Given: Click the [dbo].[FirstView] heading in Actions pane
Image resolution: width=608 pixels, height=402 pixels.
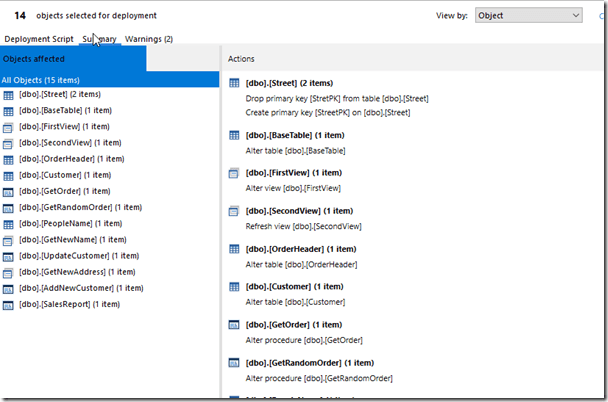Looking at the screenshot, I should pyautogui.click(x=295, y=173).
